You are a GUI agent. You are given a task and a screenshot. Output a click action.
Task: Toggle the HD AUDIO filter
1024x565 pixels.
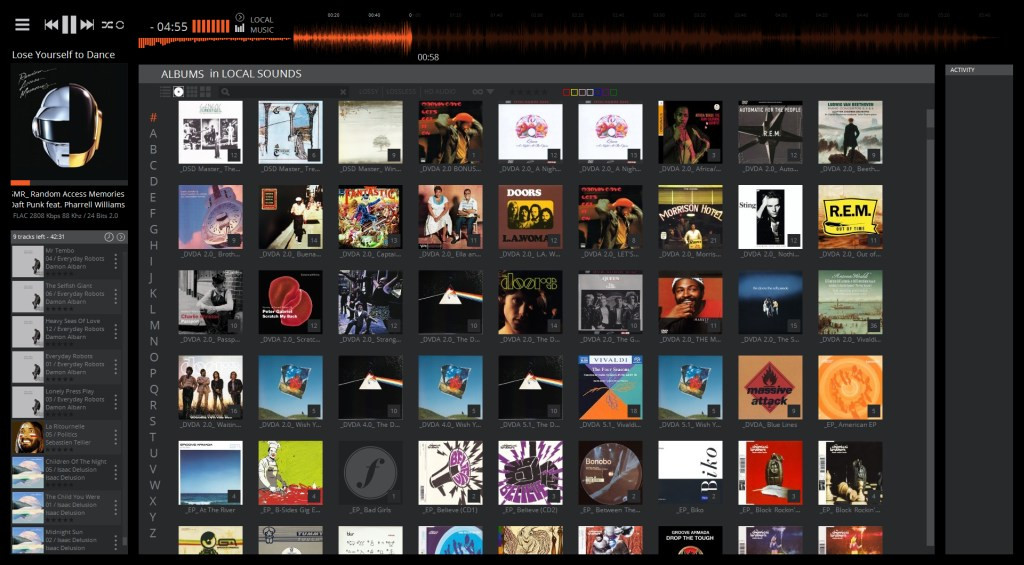point(440,92)
